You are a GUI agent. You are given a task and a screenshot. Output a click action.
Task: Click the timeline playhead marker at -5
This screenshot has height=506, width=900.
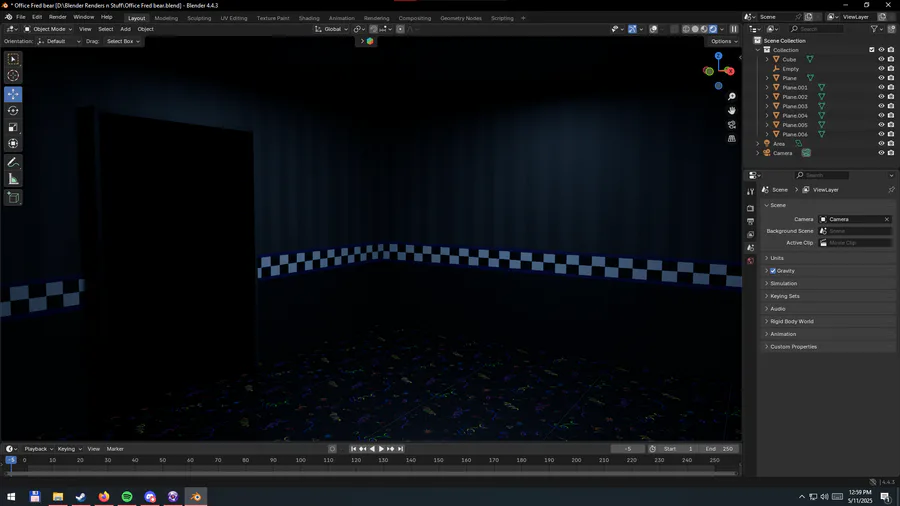11,460
